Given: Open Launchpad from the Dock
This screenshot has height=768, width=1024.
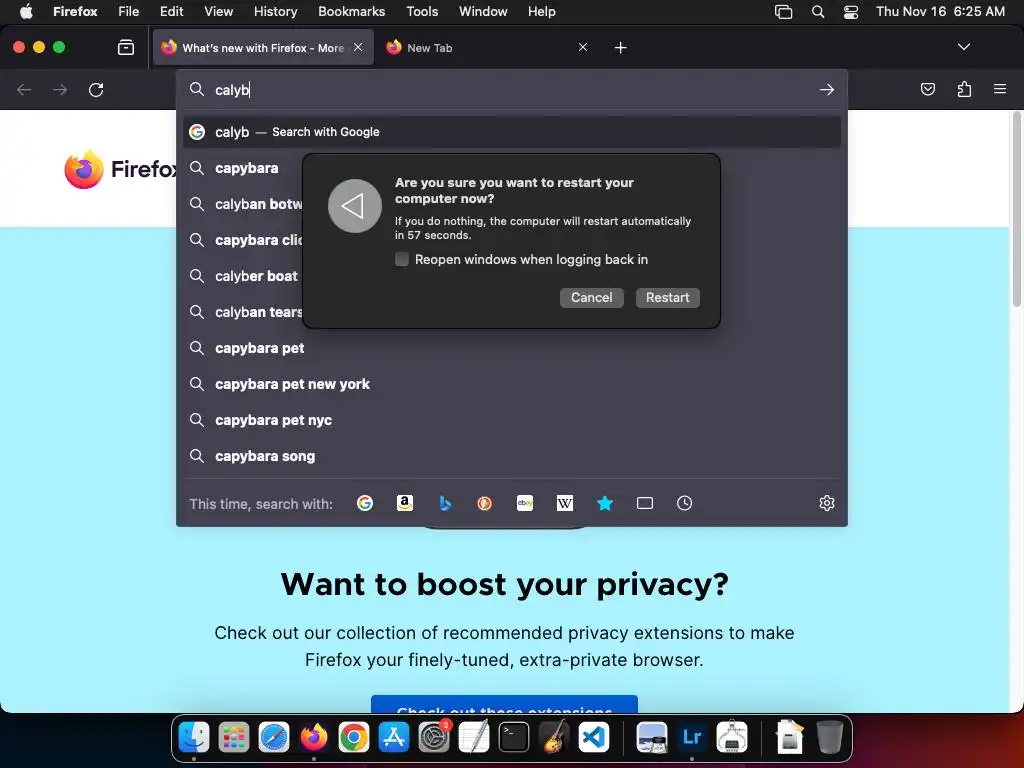Looking at the screenshot, I should (x=234, y=737).
